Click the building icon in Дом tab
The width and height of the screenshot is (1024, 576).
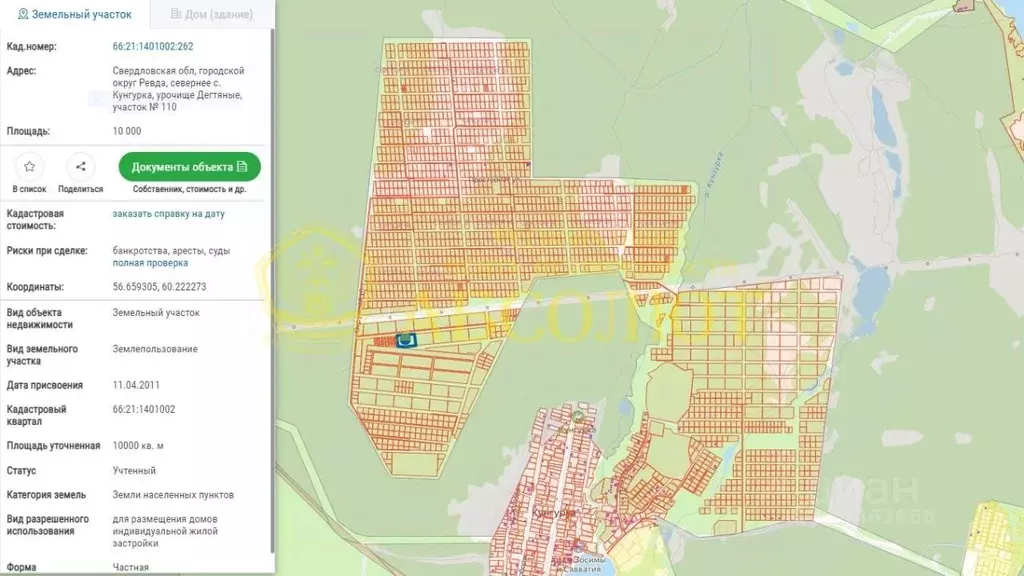tap(176, 15)
